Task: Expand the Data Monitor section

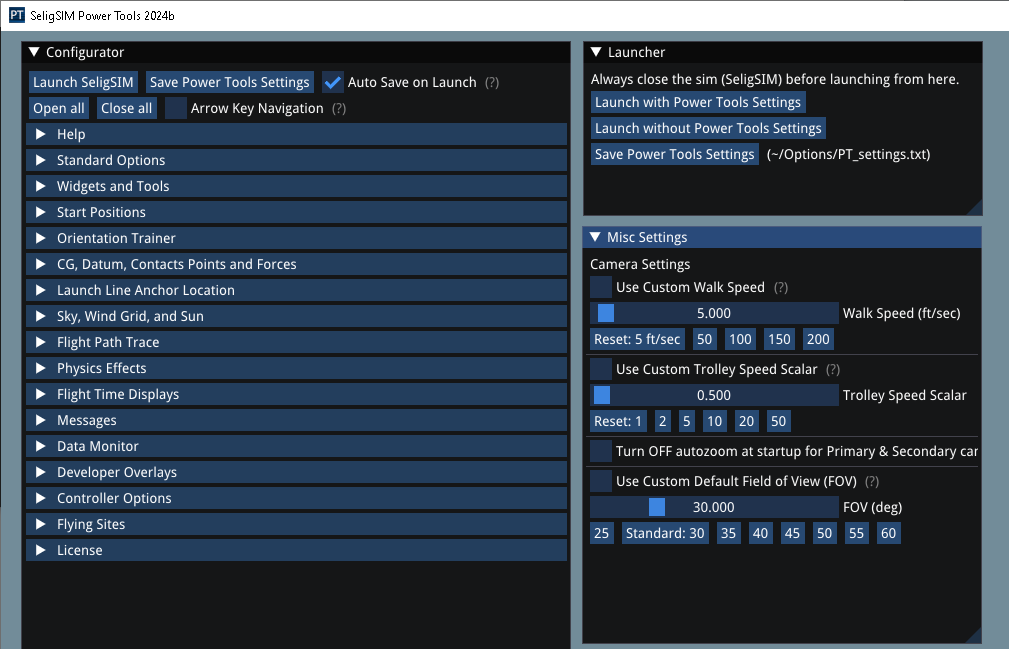Action: click(297, 446)
